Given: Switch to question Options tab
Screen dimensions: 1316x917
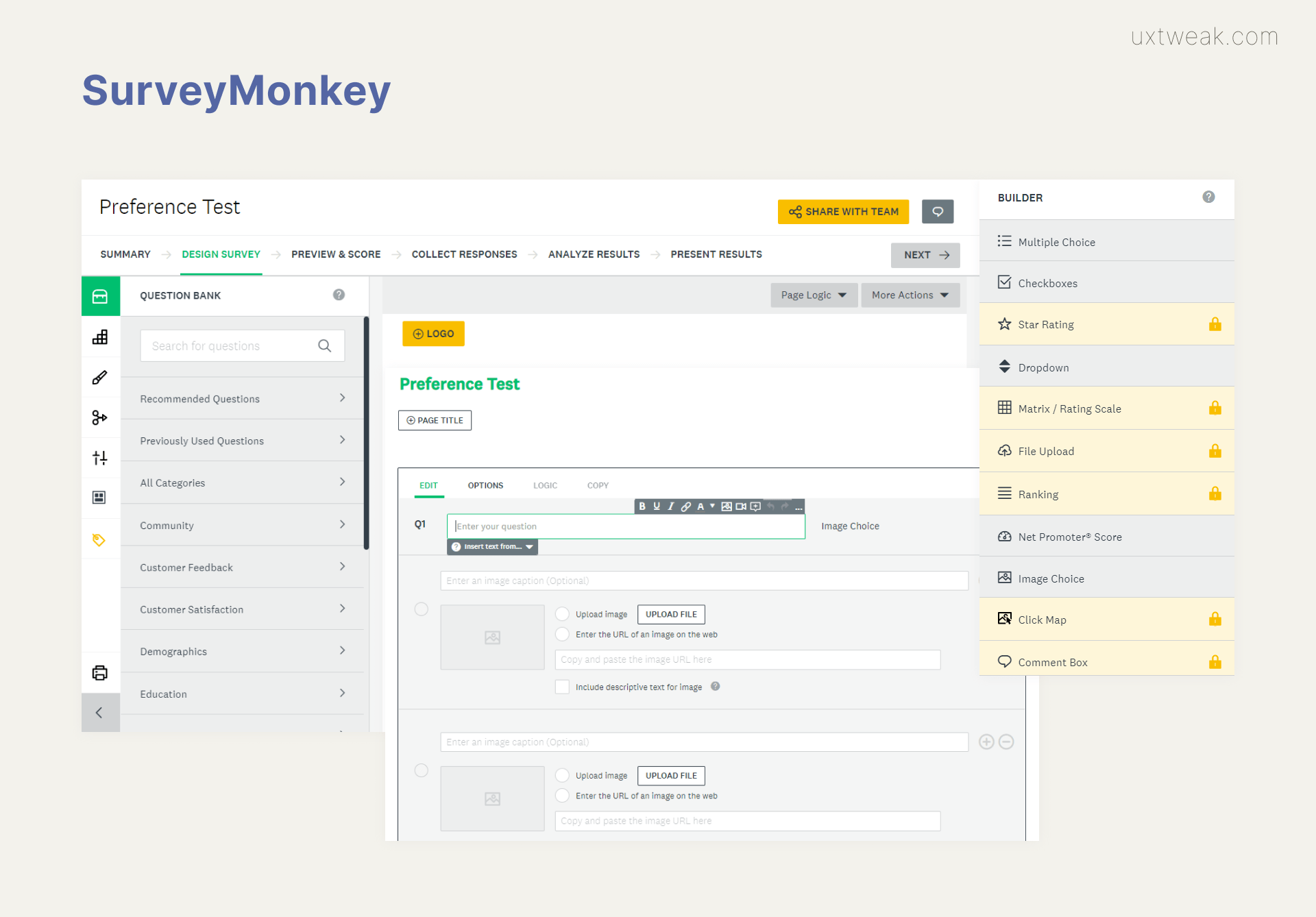Looking at the screenshot, I should [x=485, y=485].
